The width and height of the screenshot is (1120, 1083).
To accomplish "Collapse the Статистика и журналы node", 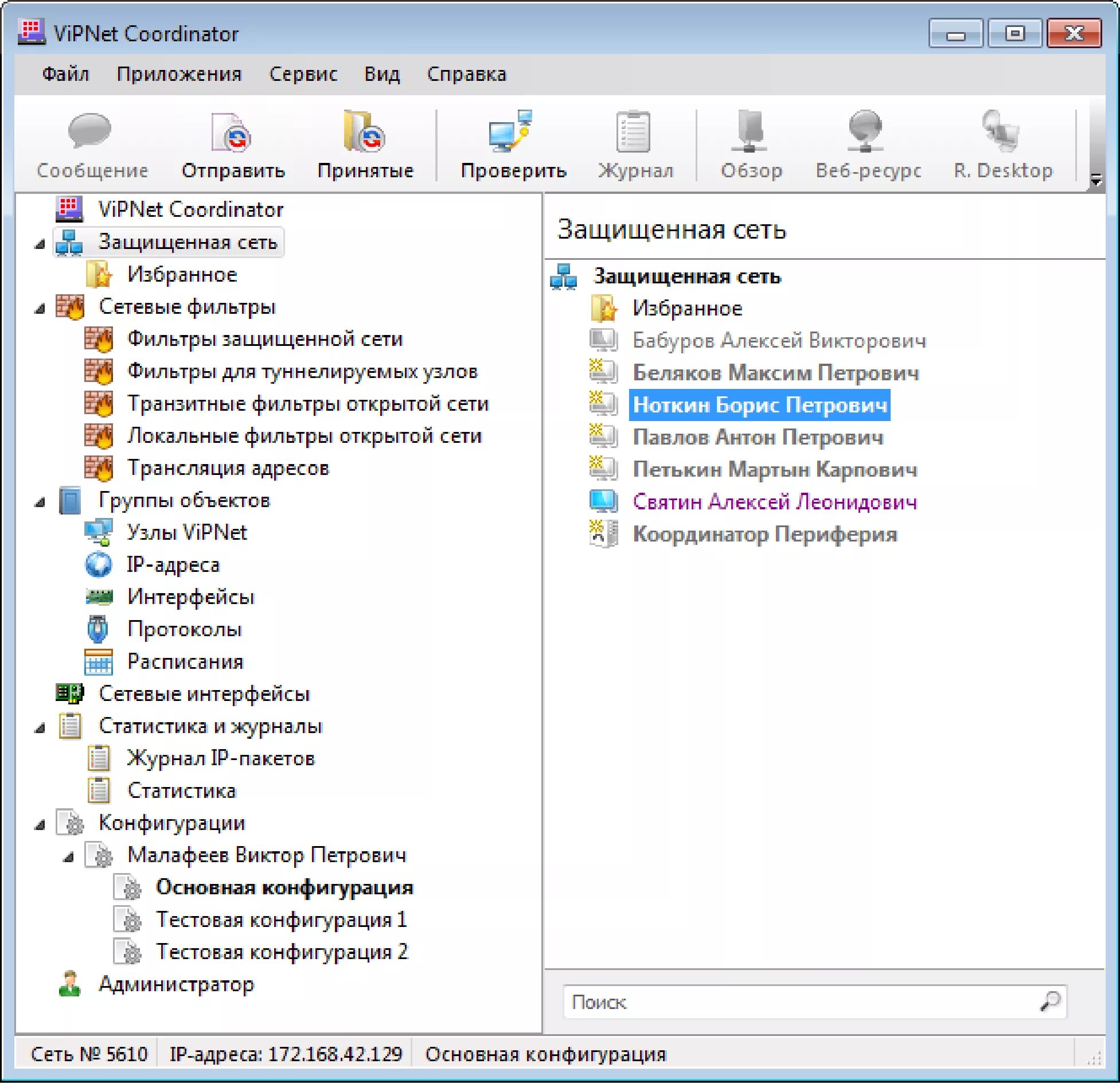I will (39, 729).
